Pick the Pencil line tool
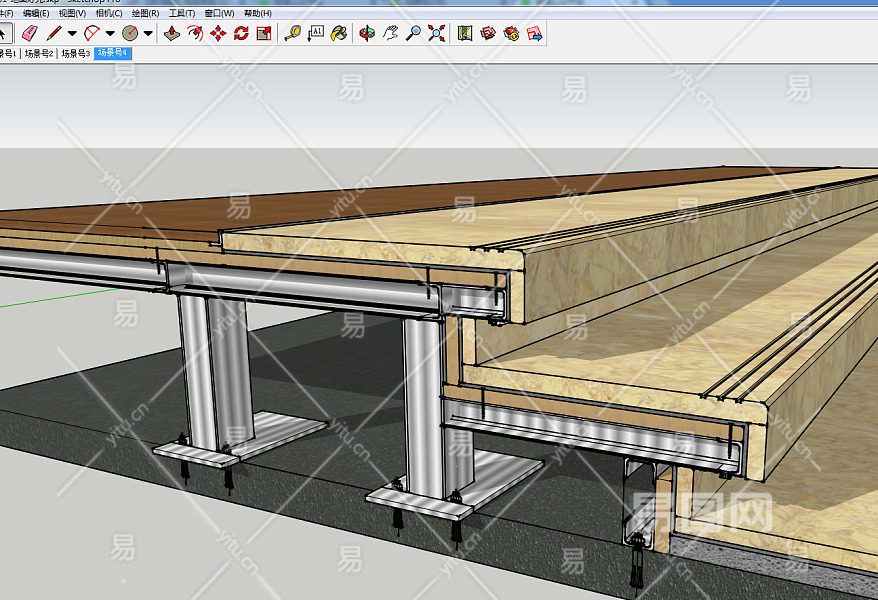This screenshot has width=878, height=600. coord(54,33)
